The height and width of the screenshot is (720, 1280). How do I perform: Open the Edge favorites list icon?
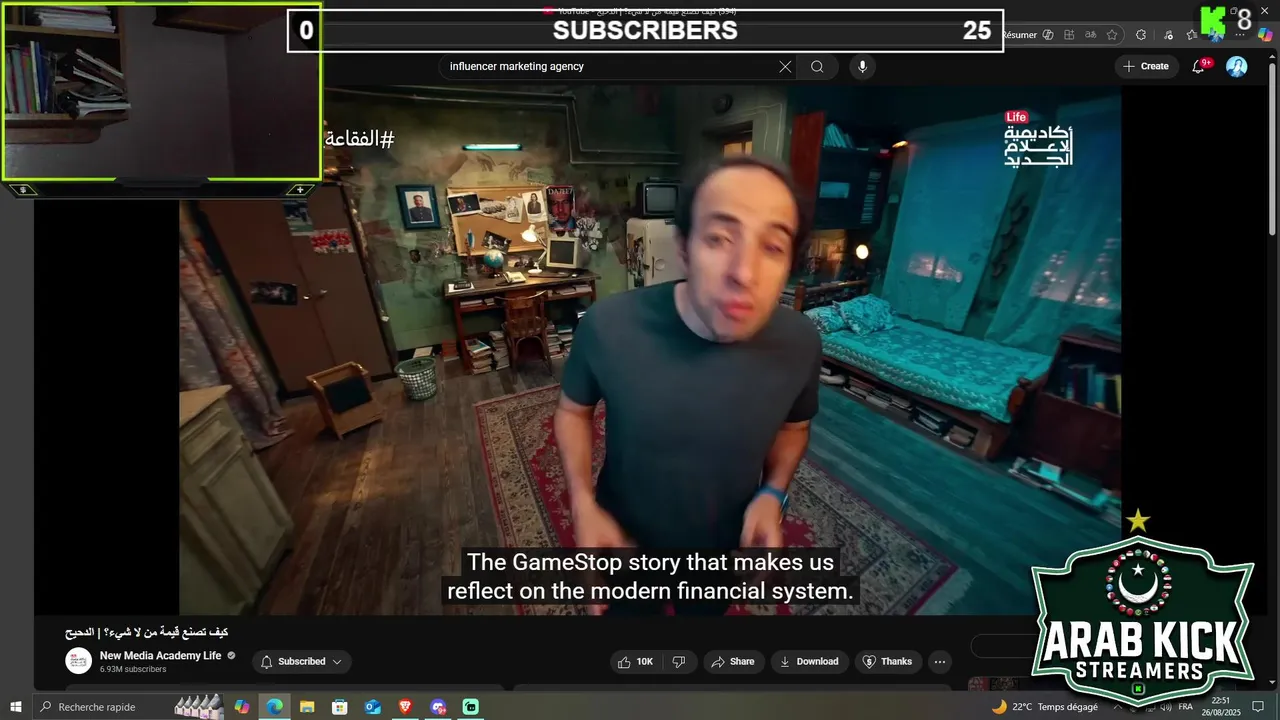point(1192,35)
